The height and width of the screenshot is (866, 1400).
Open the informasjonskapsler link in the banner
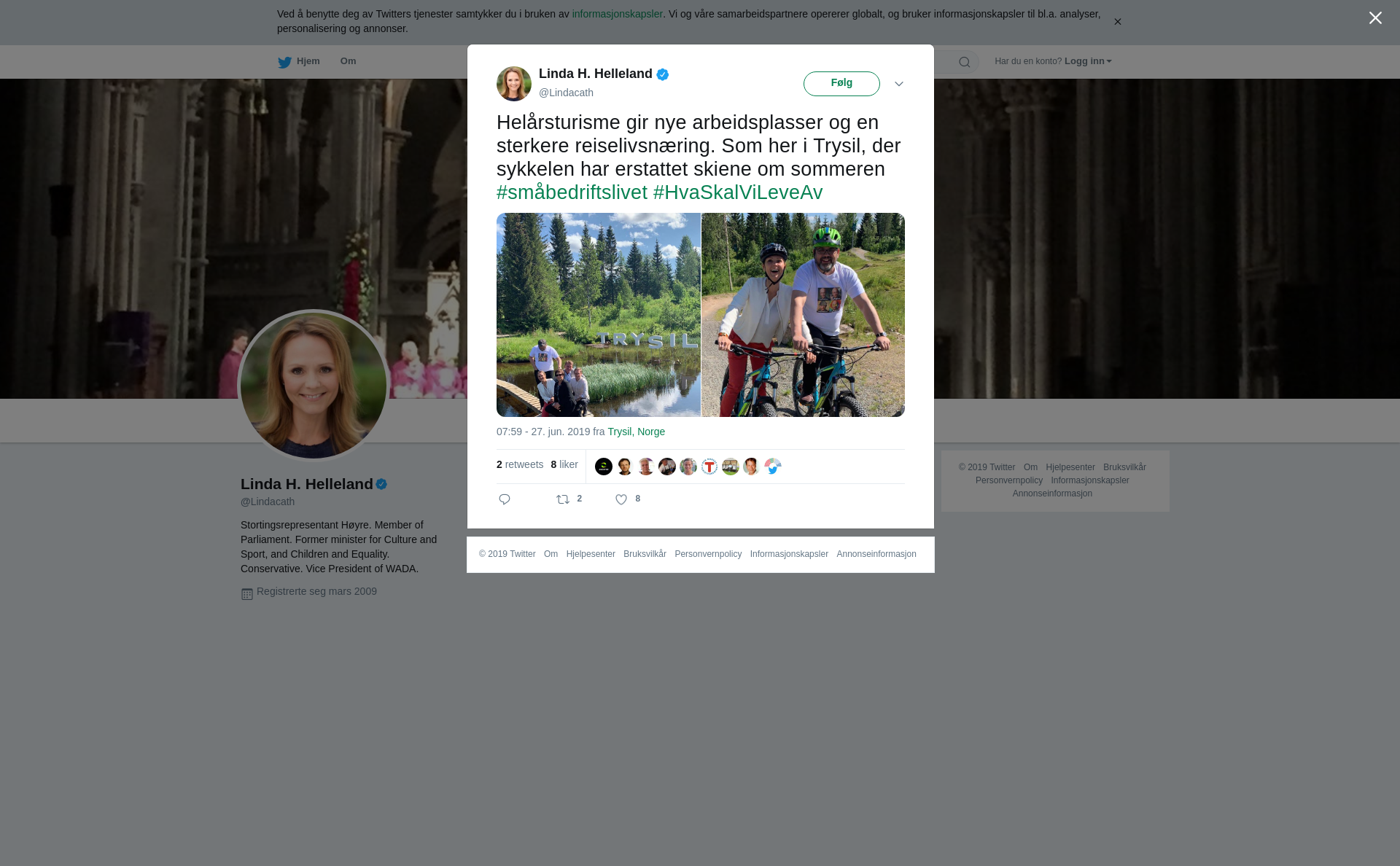(x=617, y=14)
